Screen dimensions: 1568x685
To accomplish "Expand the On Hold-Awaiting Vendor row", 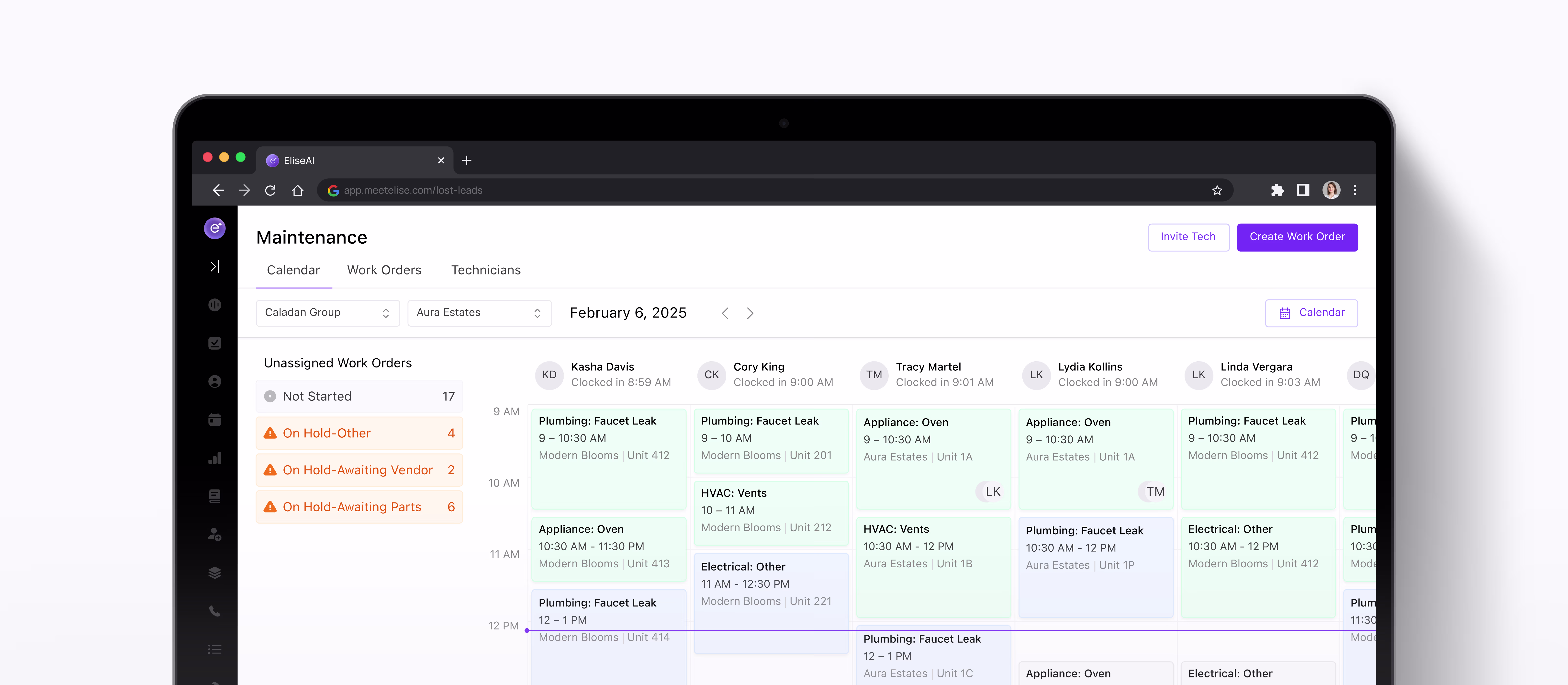I will 359,470.
